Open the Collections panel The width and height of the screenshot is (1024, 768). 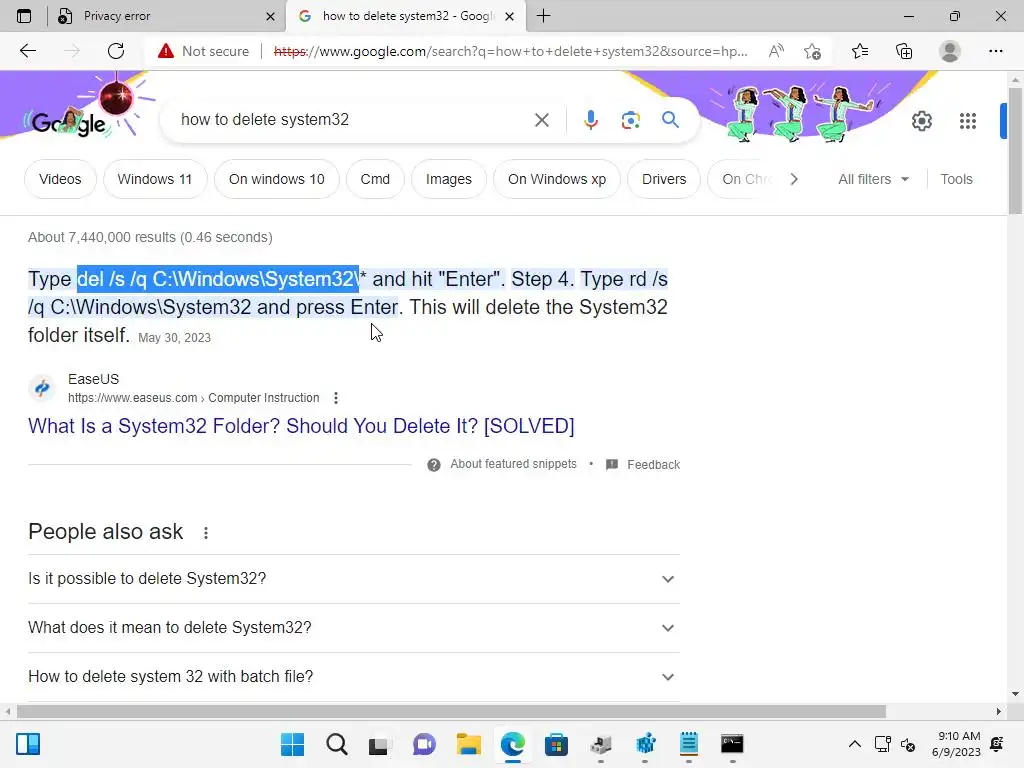click(x=904, y=51)
